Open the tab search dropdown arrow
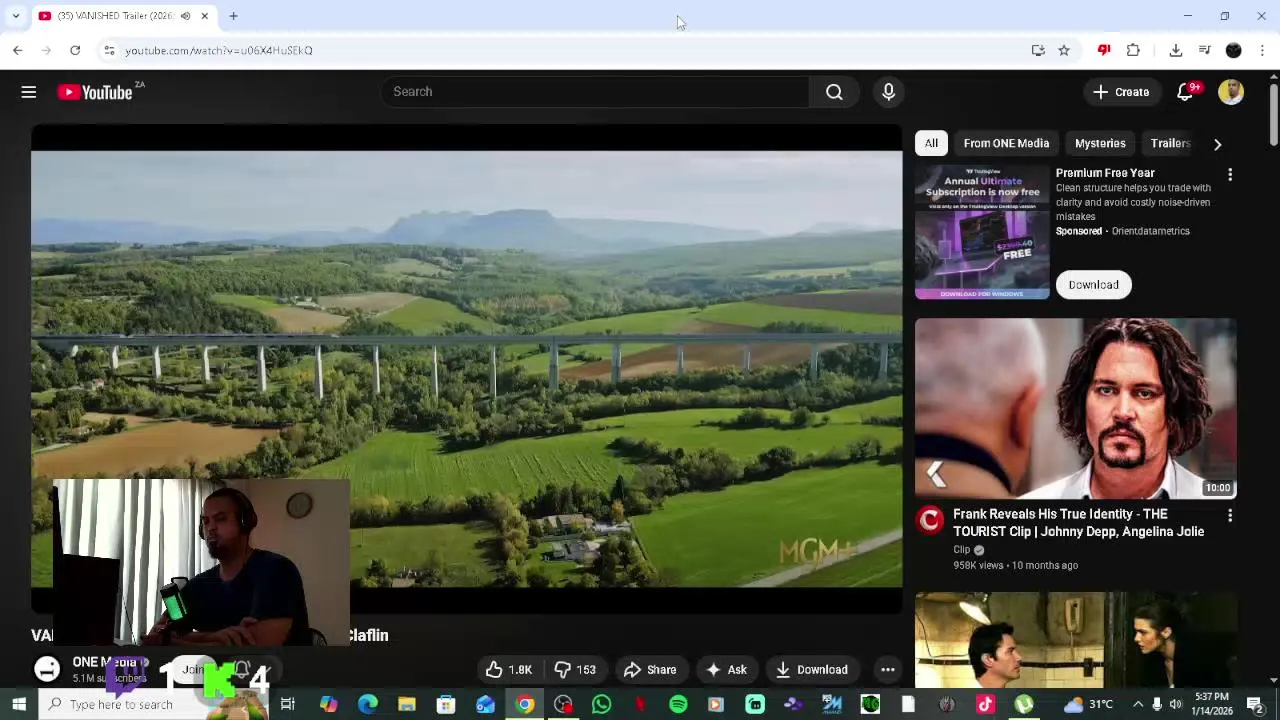1280x720 pixels. coord(15,16)
